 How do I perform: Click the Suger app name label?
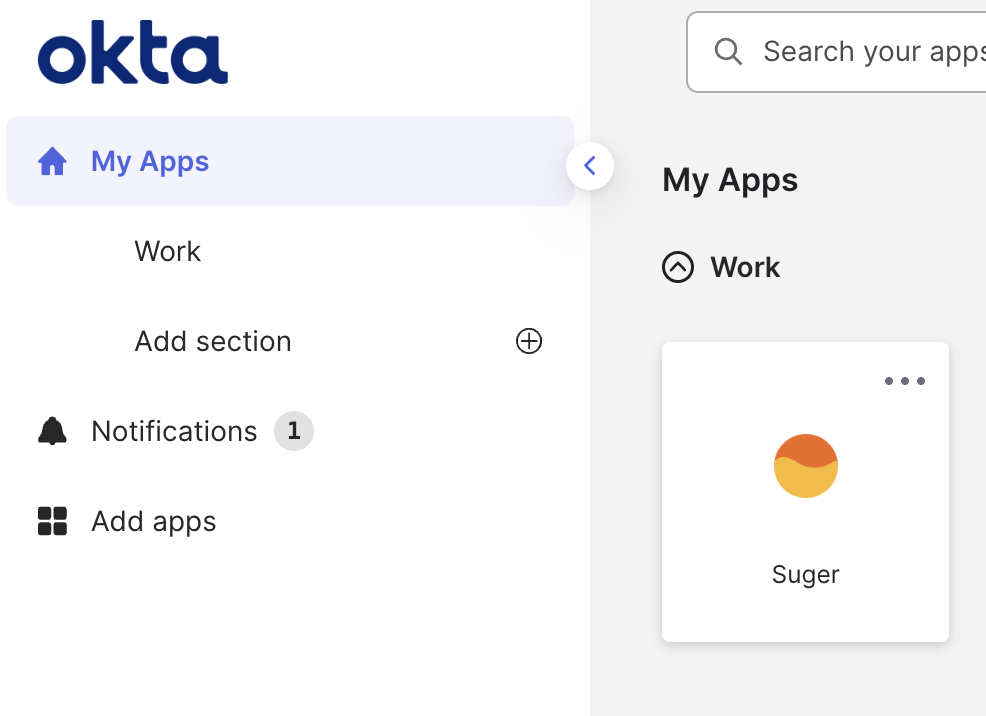click(x=805, y=575)
